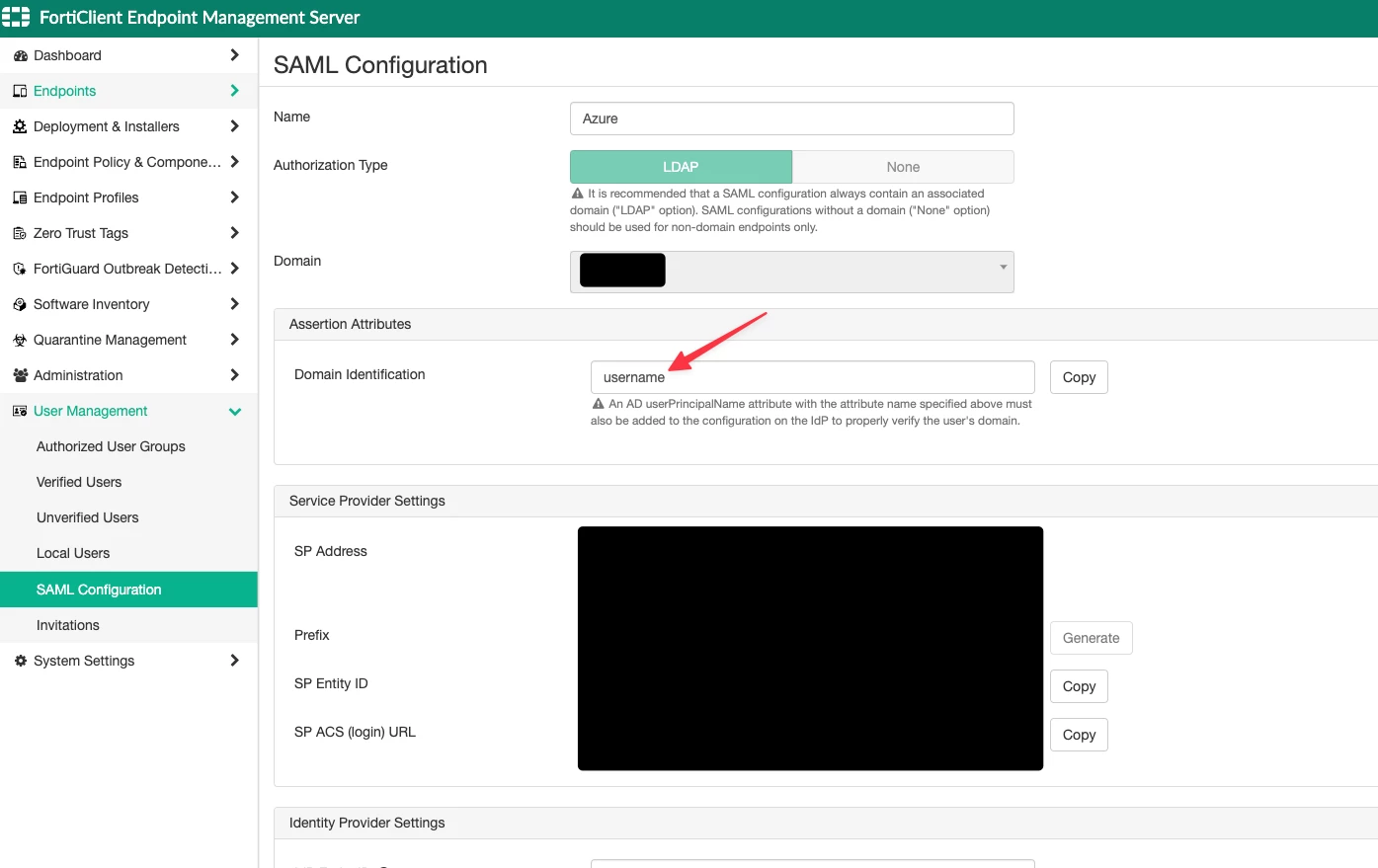Expand the System Settings chevron
This screenshot has height=868, width=1378.
coord(234,661)
